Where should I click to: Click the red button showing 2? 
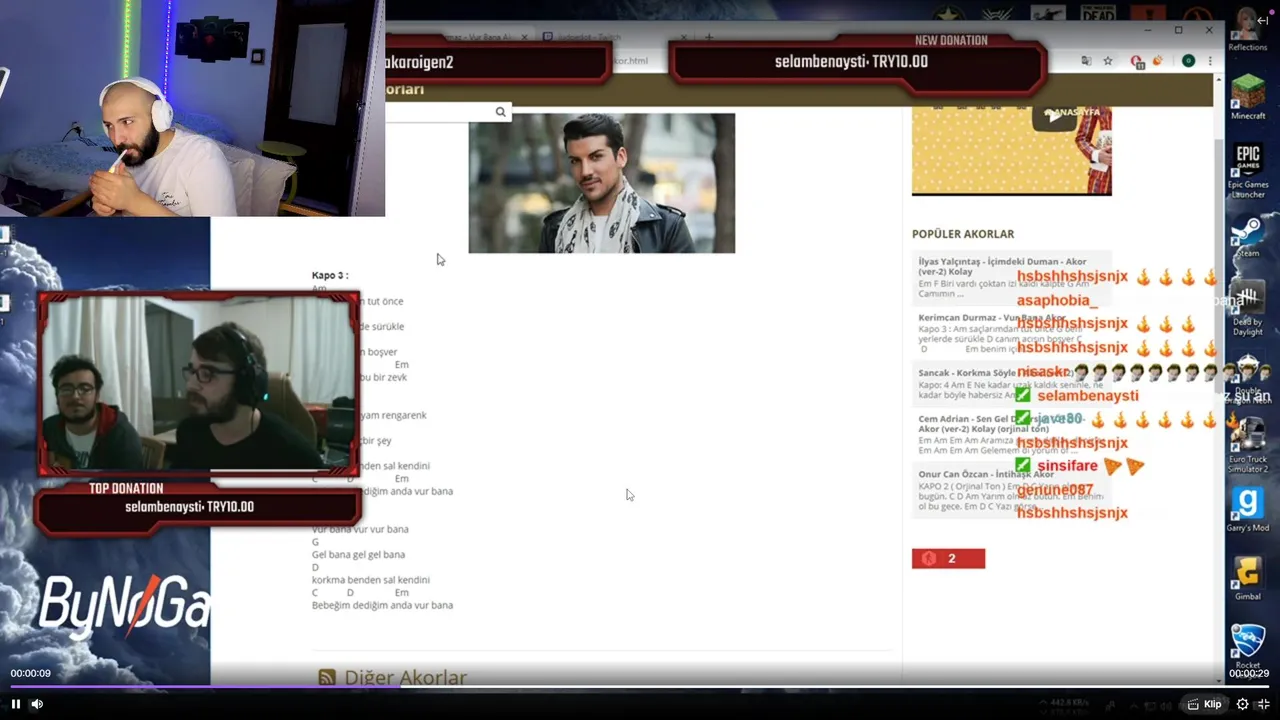pos(948,559)
